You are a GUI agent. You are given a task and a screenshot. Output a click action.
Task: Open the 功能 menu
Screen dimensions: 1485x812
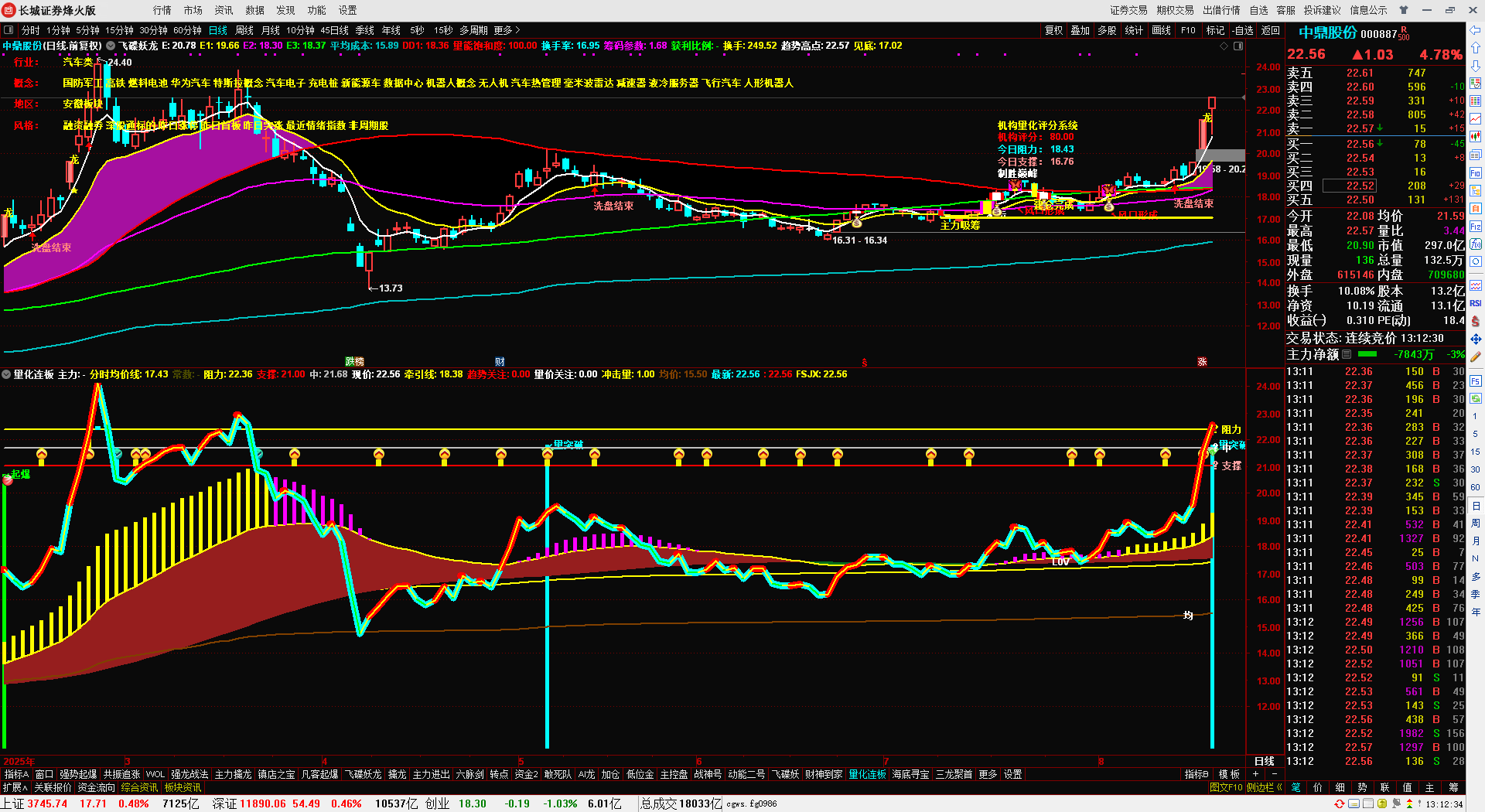(317, 10)
